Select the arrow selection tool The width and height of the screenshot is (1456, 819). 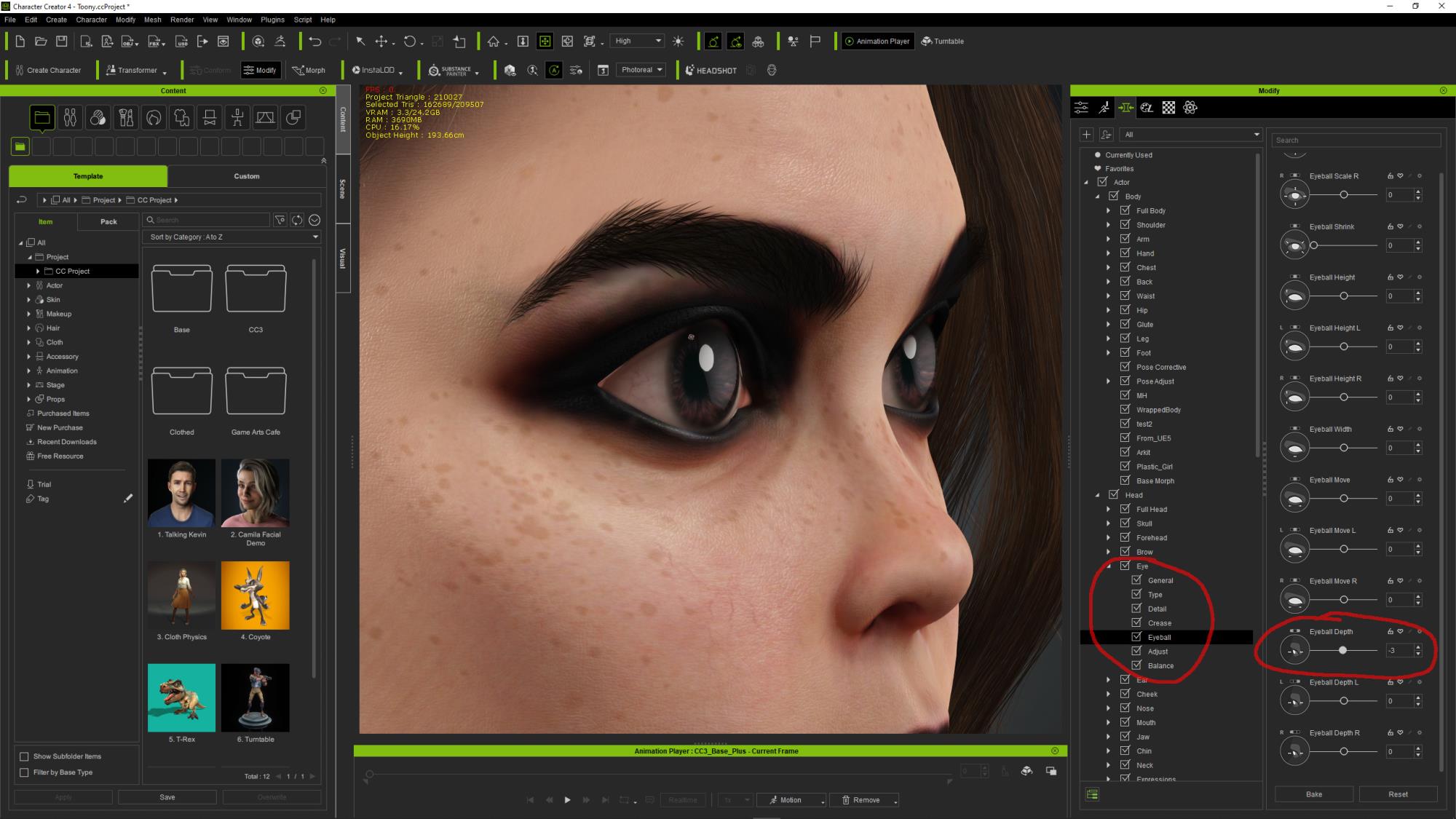click(360, 41)
